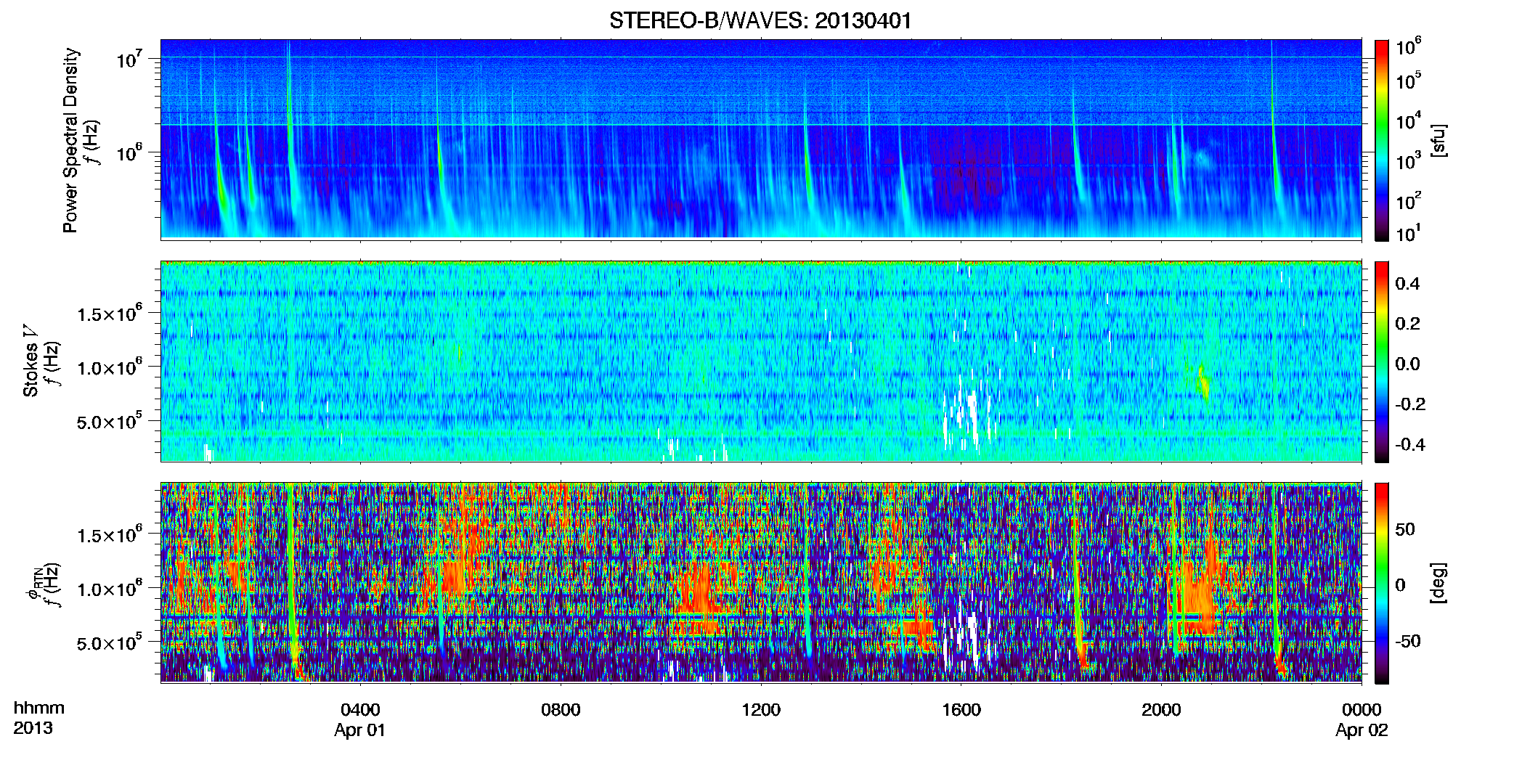This screenshot has width=1522, height=784.
Task: Click the Stokes V spectrogram panel
Action: click(761, 362)
